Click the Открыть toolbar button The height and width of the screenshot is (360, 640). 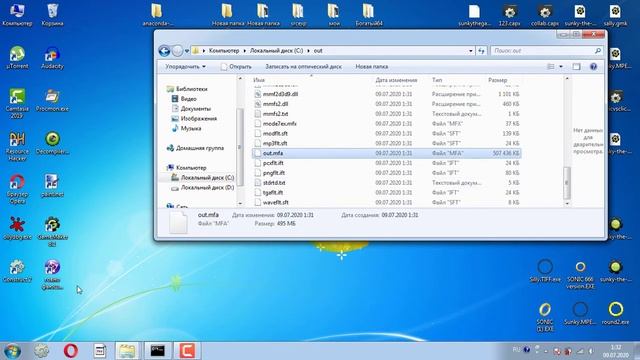tap(236, 67)
